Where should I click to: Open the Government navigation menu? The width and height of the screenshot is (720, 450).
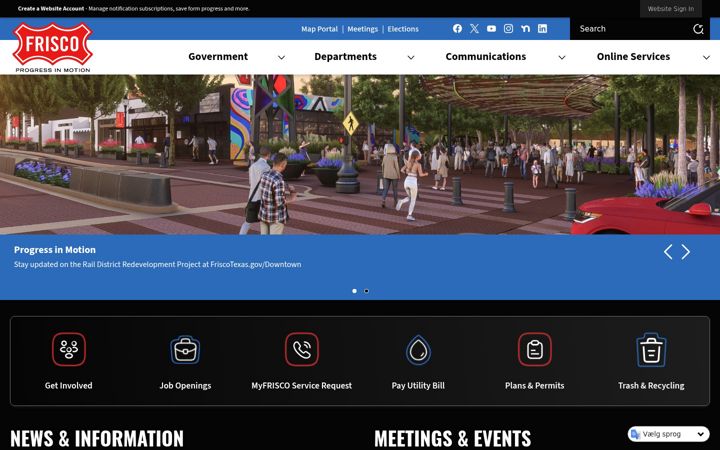(218, 56)
